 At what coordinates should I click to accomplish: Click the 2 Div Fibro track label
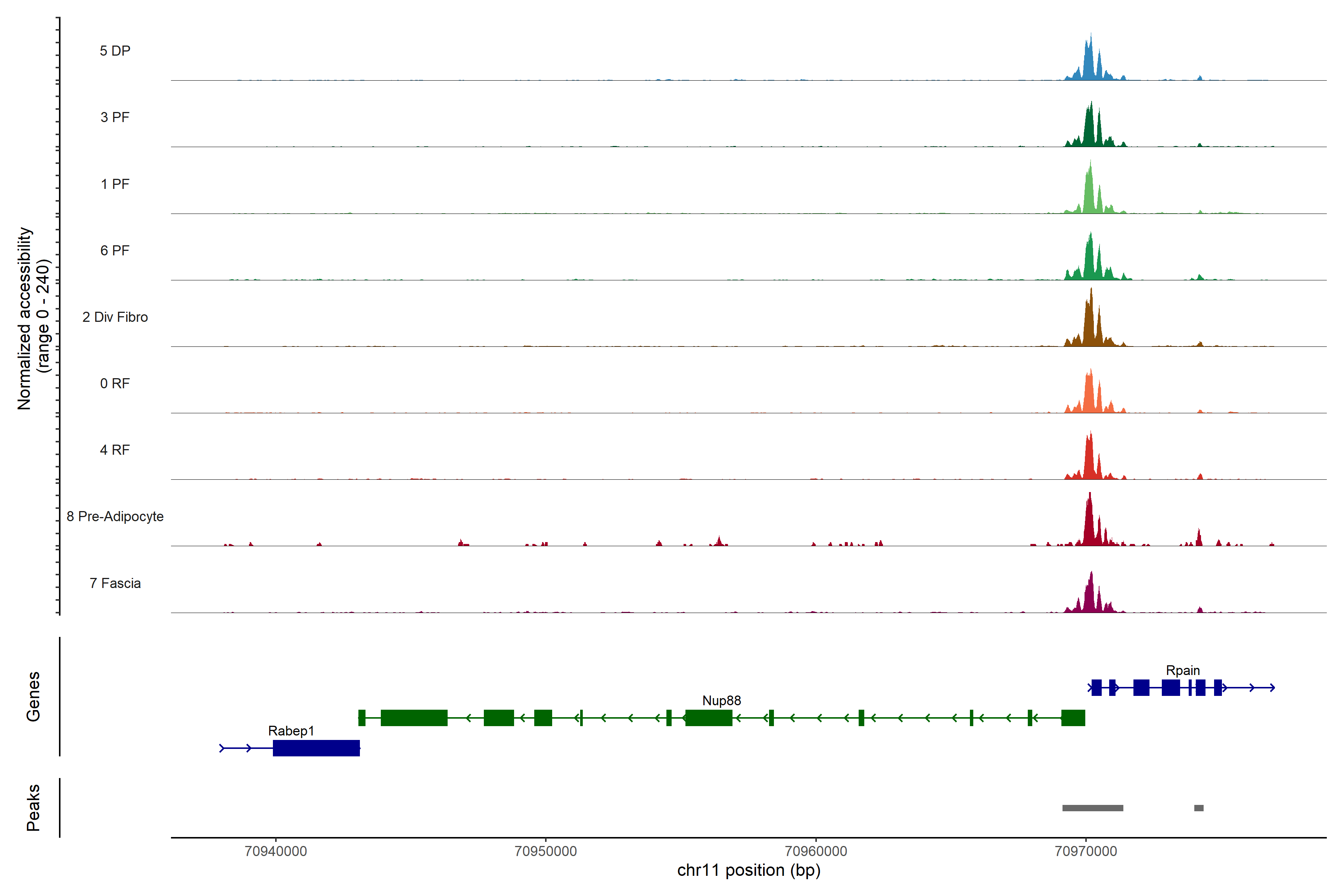click(x=115, y=317)
